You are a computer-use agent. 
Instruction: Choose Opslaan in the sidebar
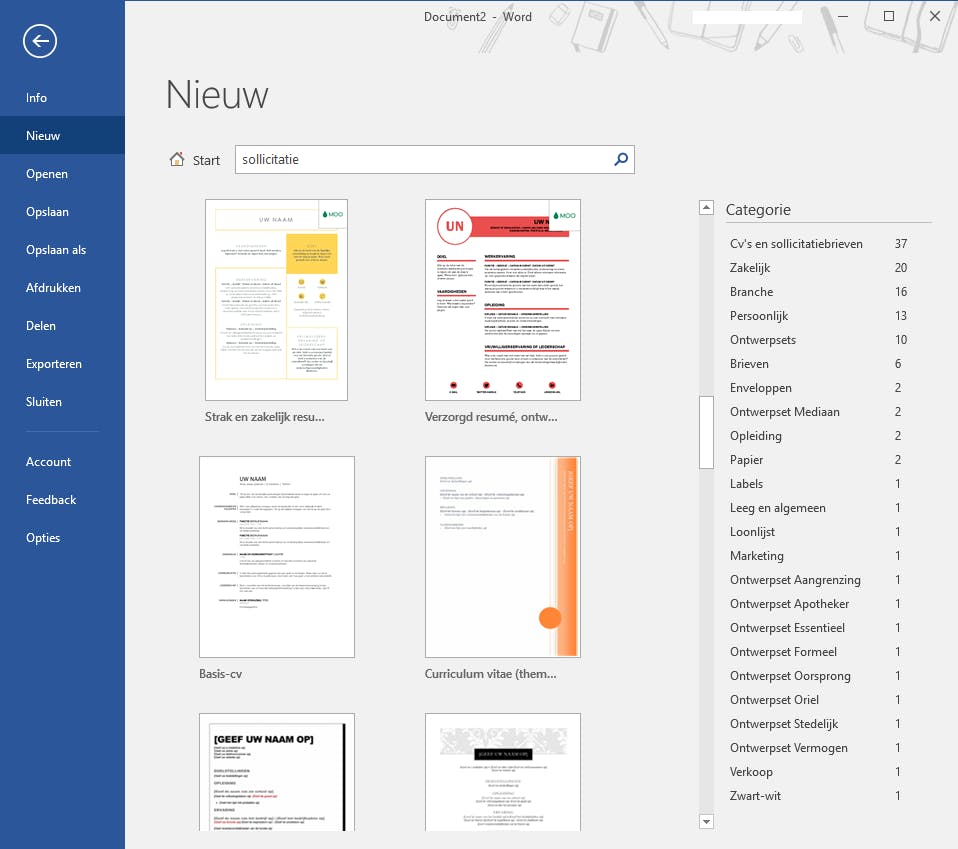pyautogui.click(x=62, y=211)
